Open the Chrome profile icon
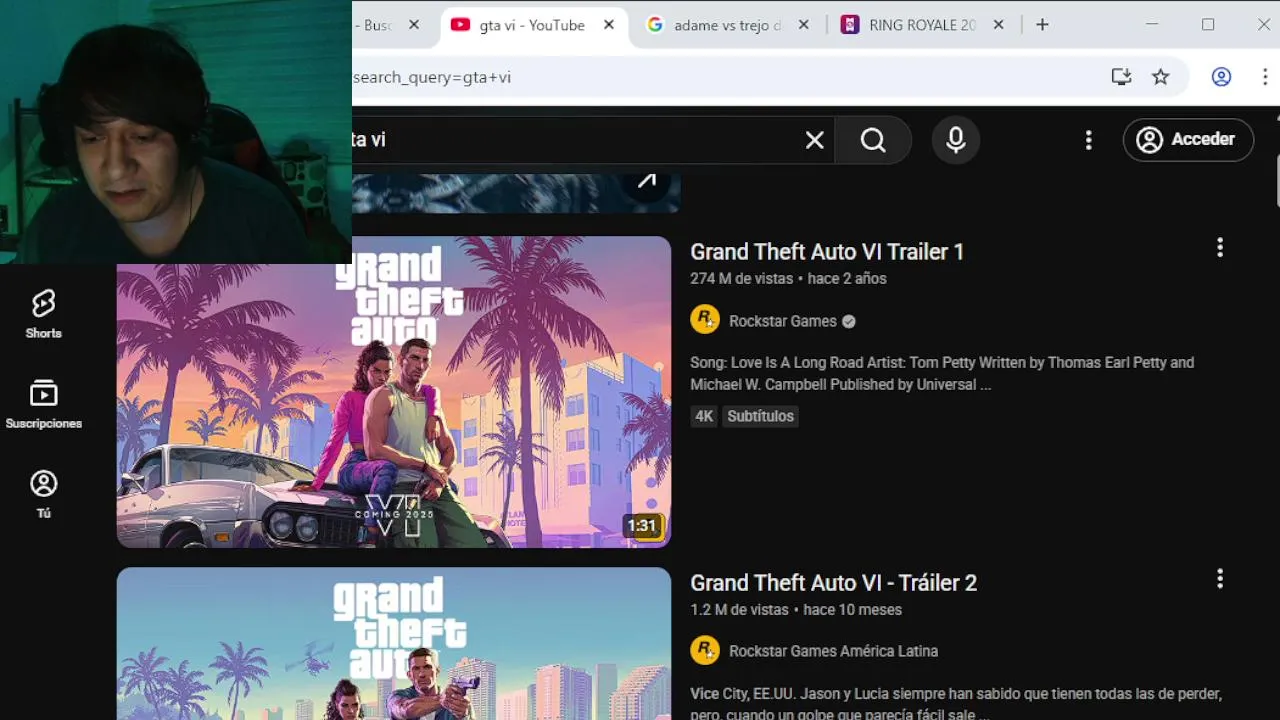 click(x=1221, y=77)
